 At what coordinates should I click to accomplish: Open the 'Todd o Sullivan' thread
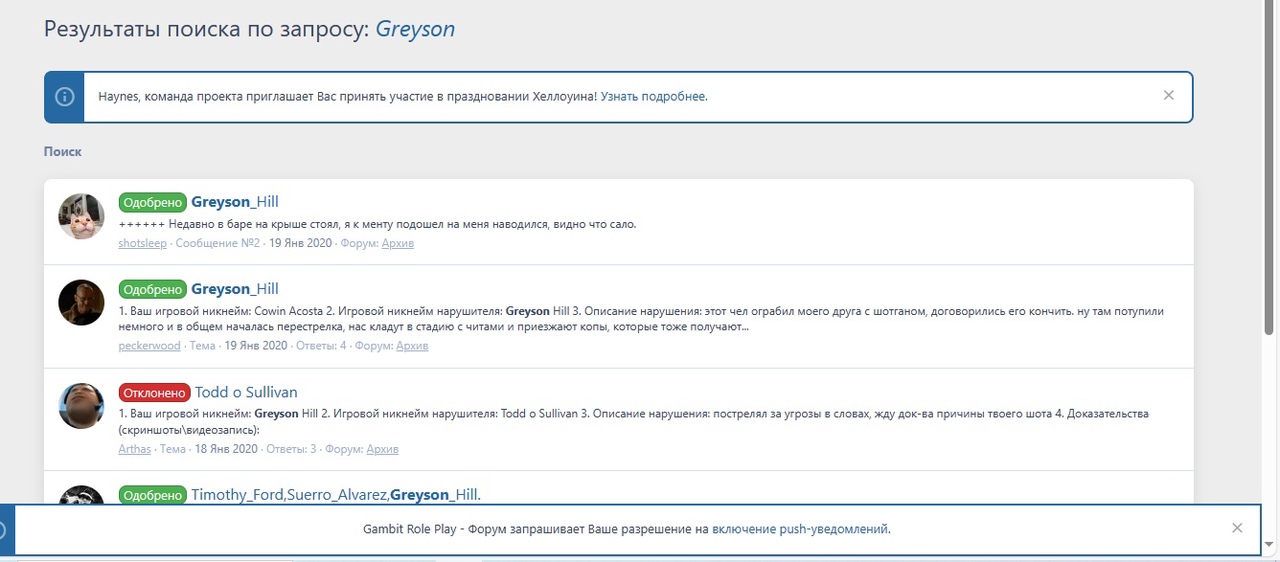coord(245,392)
